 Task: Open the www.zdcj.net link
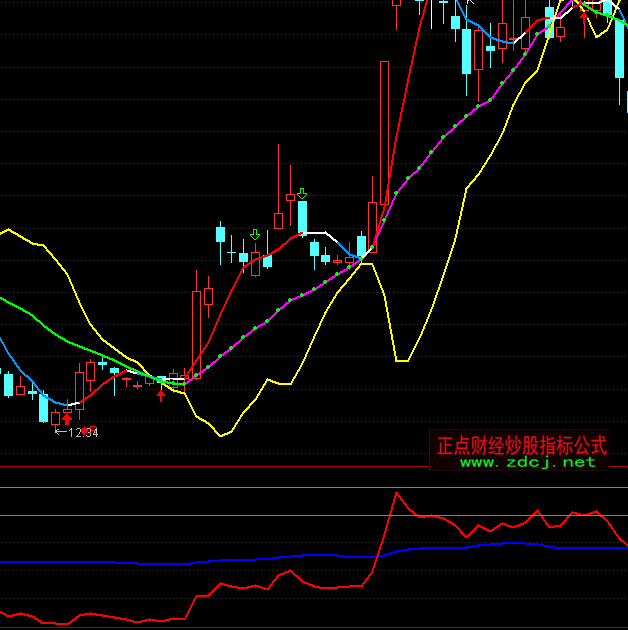coord(527,462)
